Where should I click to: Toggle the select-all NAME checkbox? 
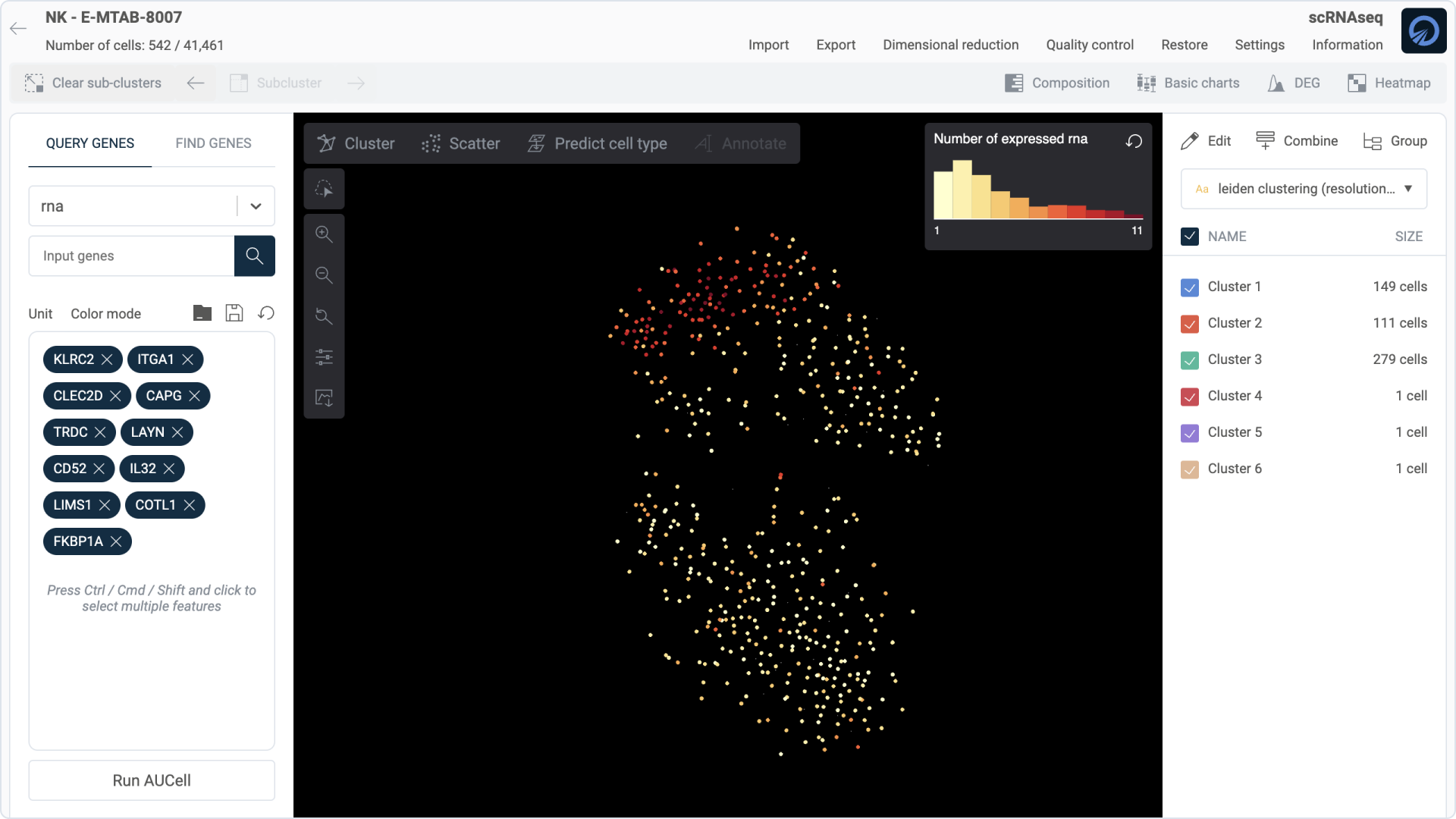coord(1190,237)
